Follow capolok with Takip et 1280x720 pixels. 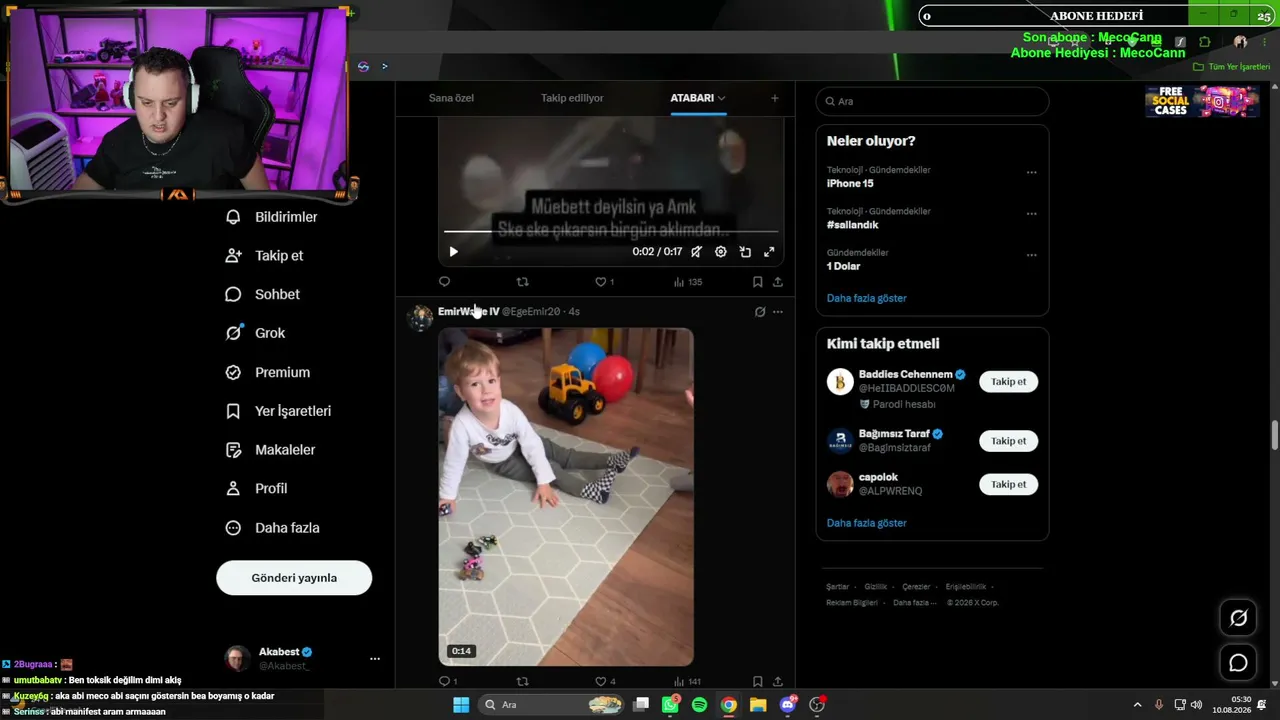tap(1009, 485)
